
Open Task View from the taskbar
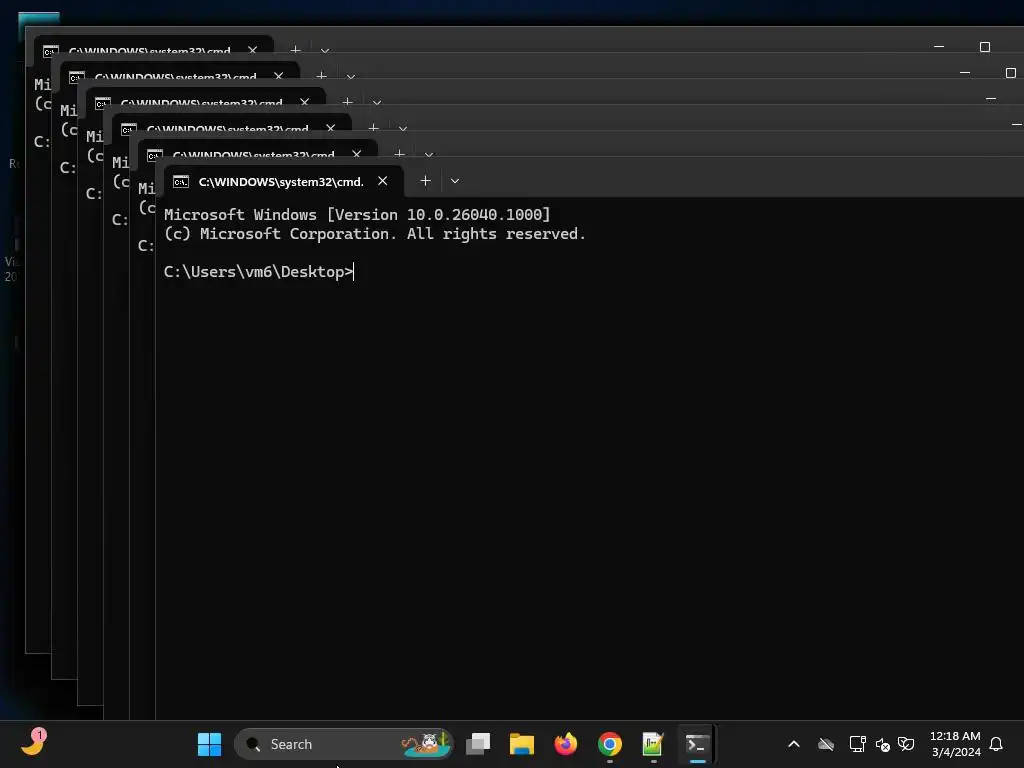[x=478, y=744]
